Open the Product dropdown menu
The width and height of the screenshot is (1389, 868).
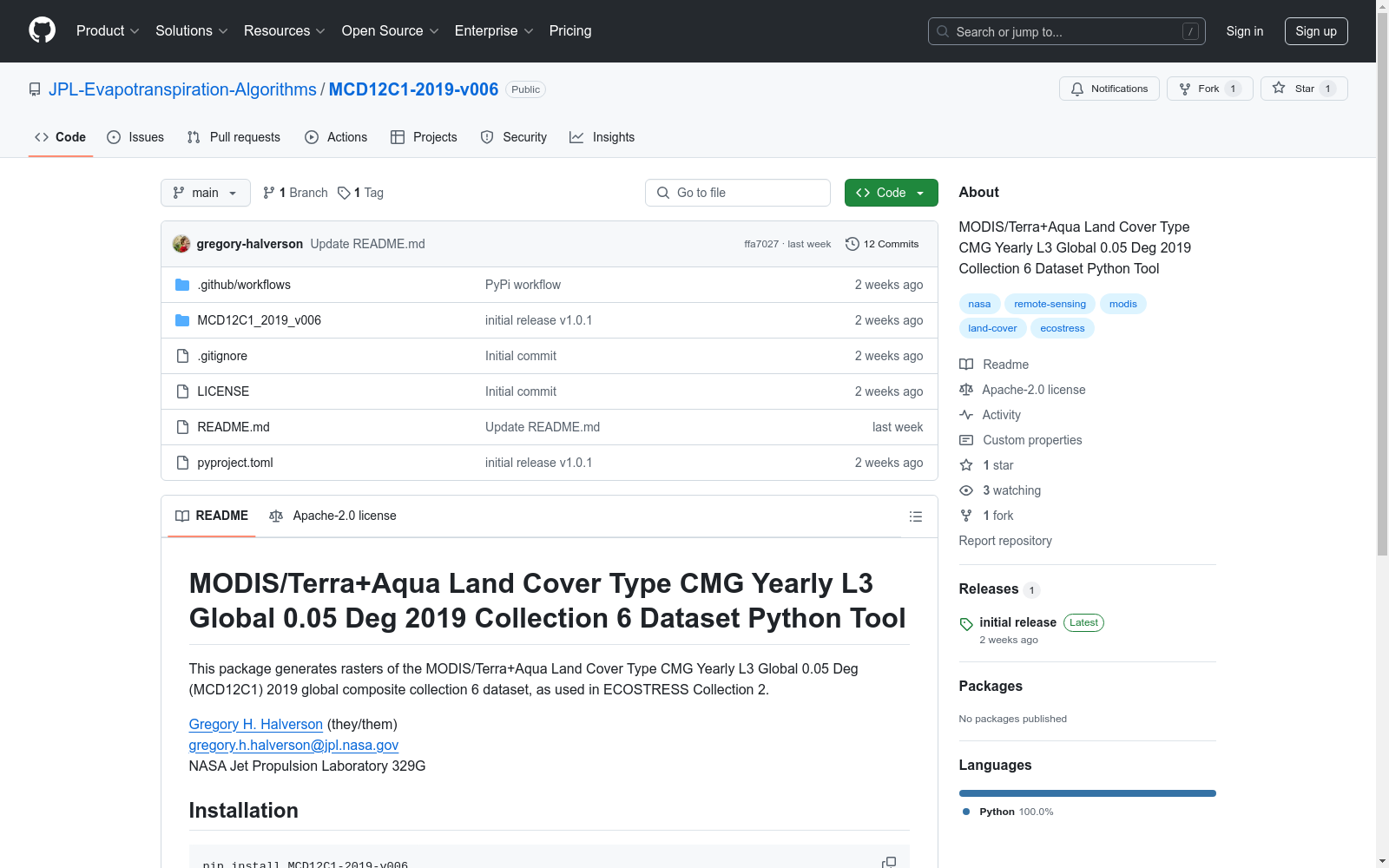point(108,30)
